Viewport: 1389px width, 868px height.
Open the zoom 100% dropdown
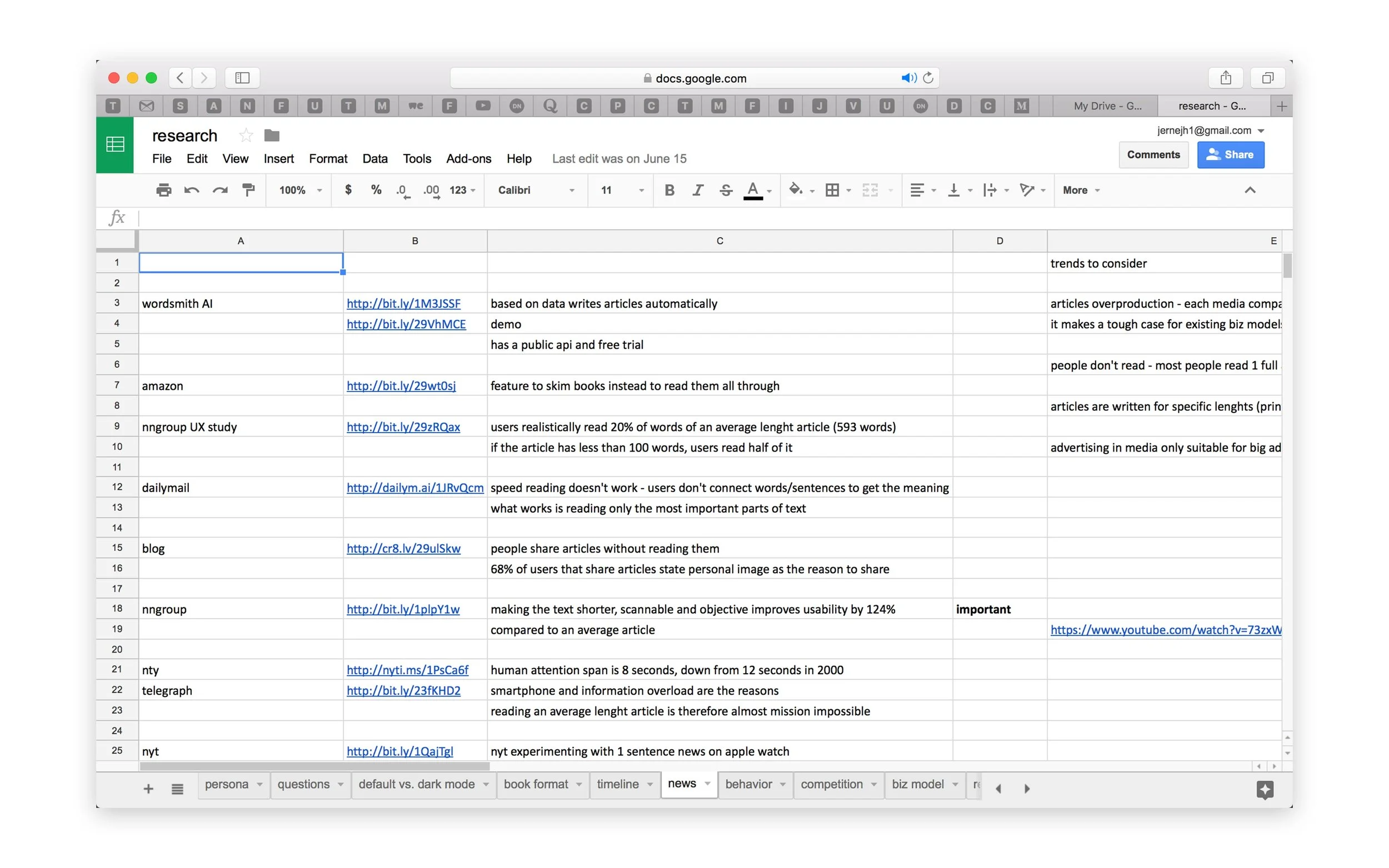[301, 190]
